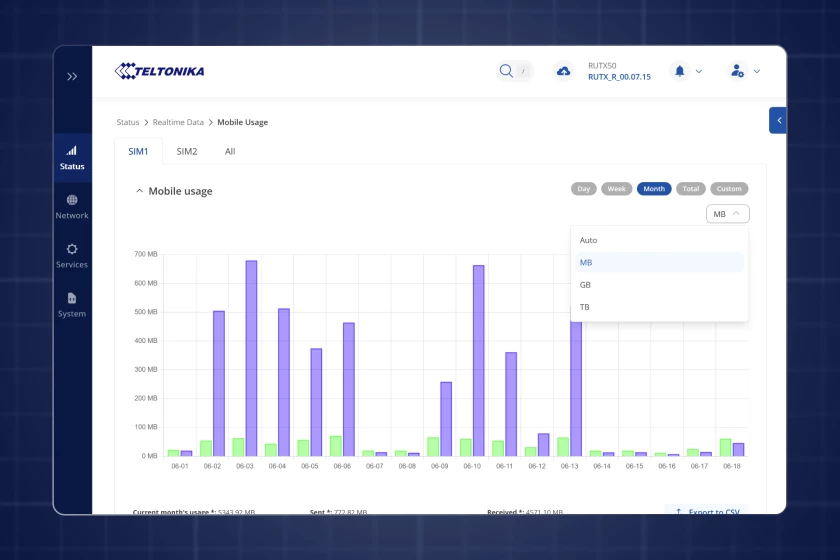Collapse the MB units dropdown

pyautogui.click(x=727, y=214)
